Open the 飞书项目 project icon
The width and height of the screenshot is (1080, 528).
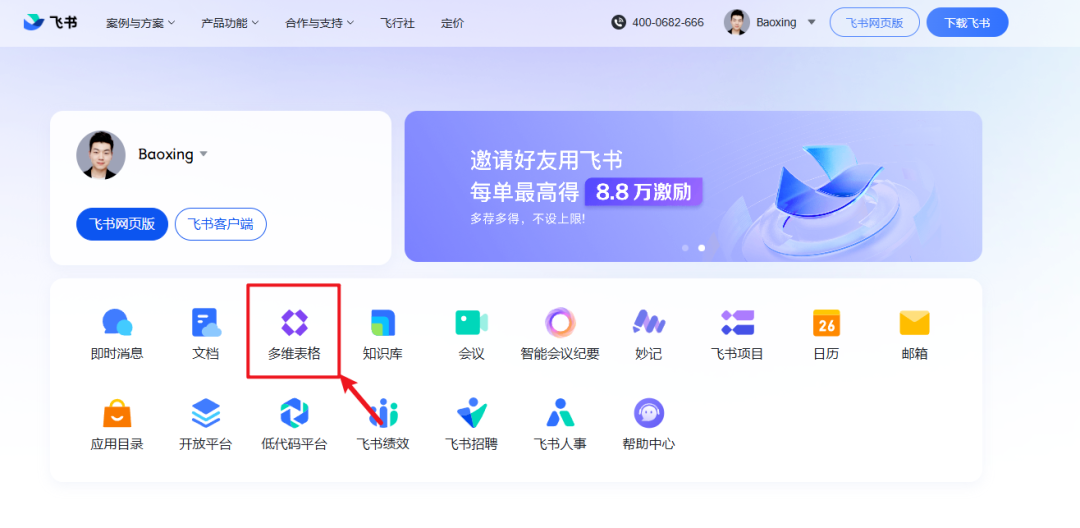click(x=737, y=322)
